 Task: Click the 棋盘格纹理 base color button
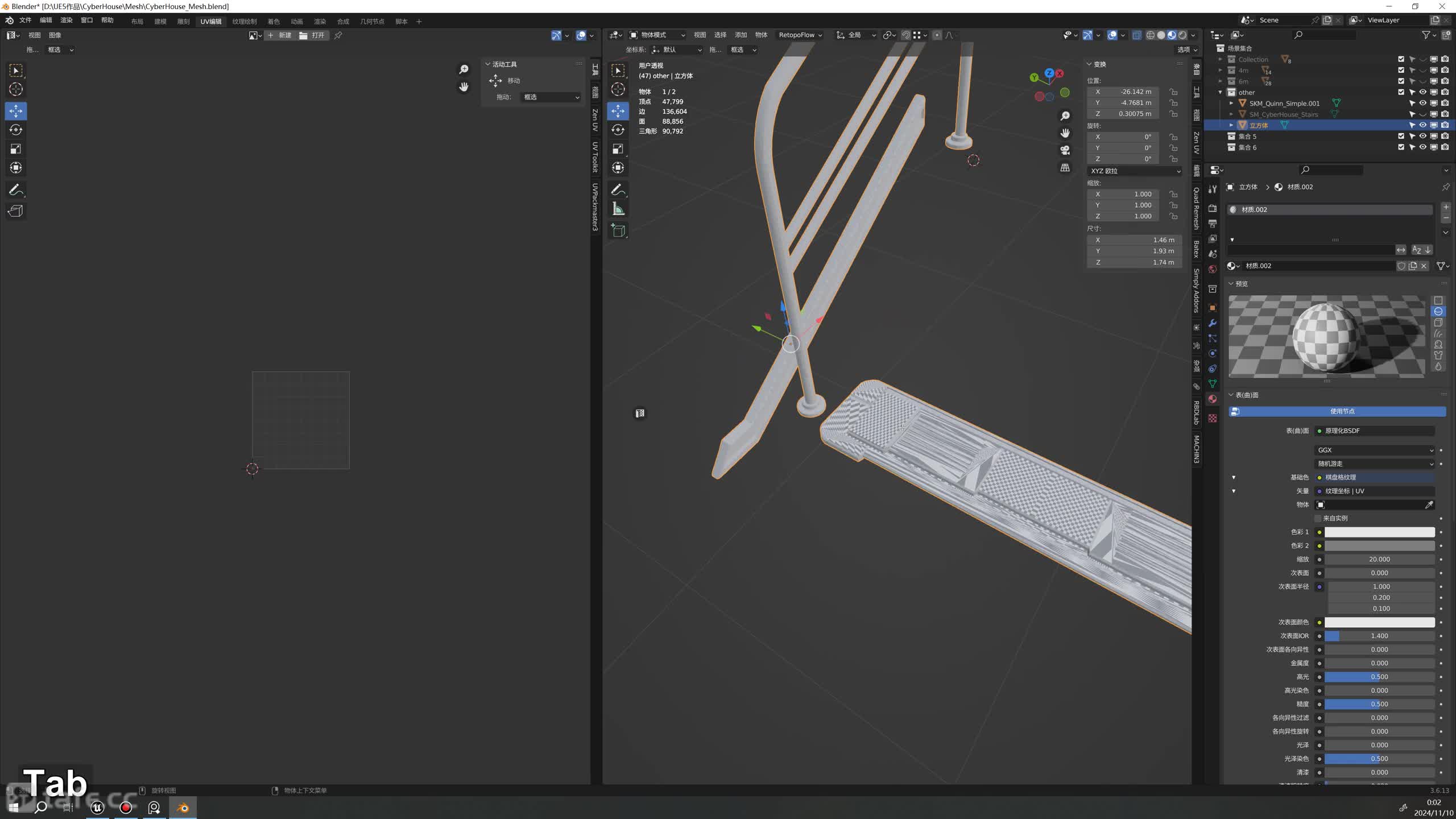[1375, 477]
